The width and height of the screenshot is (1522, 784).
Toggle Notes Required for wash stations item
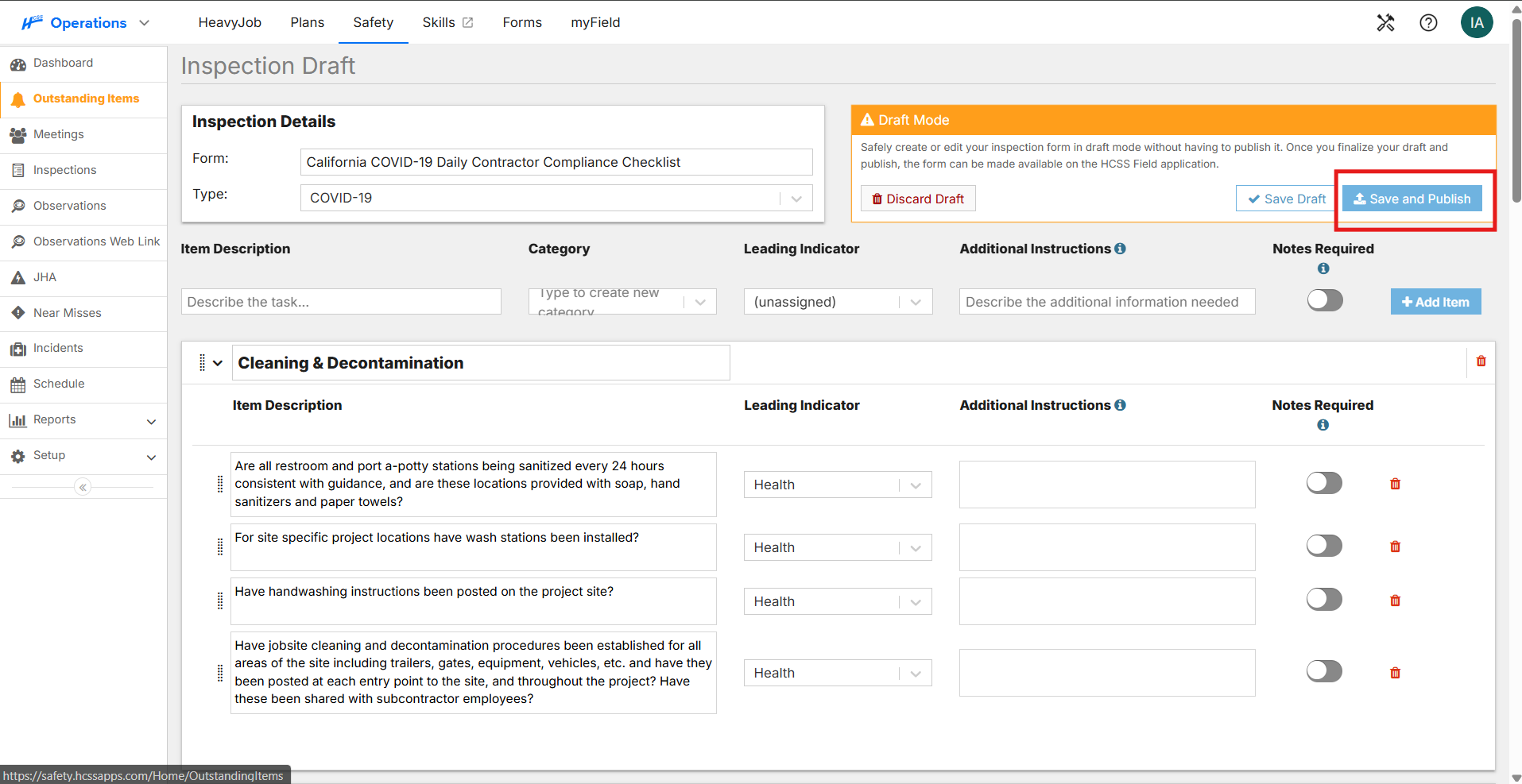1324,546
